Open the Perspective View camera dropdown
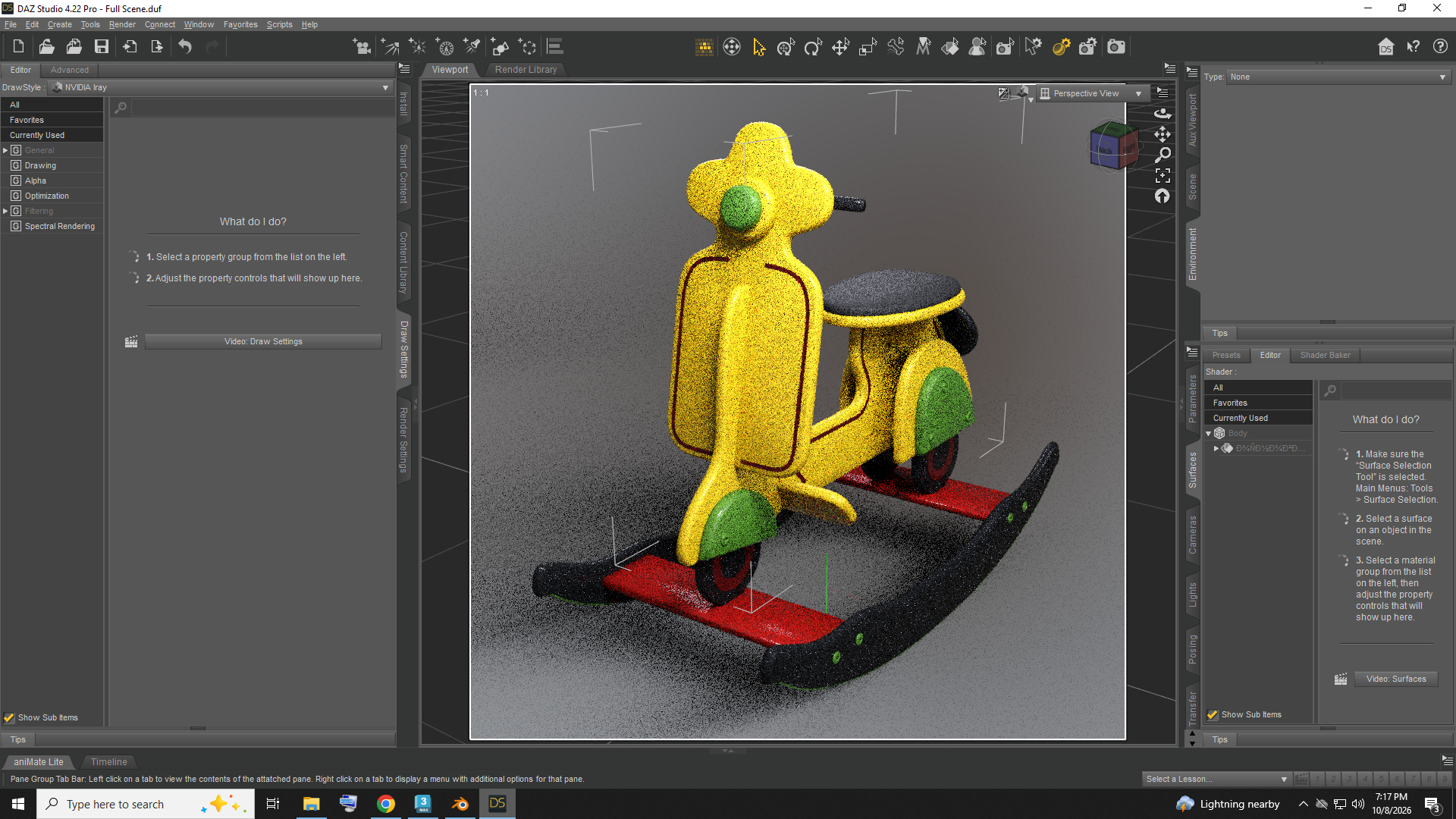The width and height of the screenshot is (1456, 819). click(1092, 93)
